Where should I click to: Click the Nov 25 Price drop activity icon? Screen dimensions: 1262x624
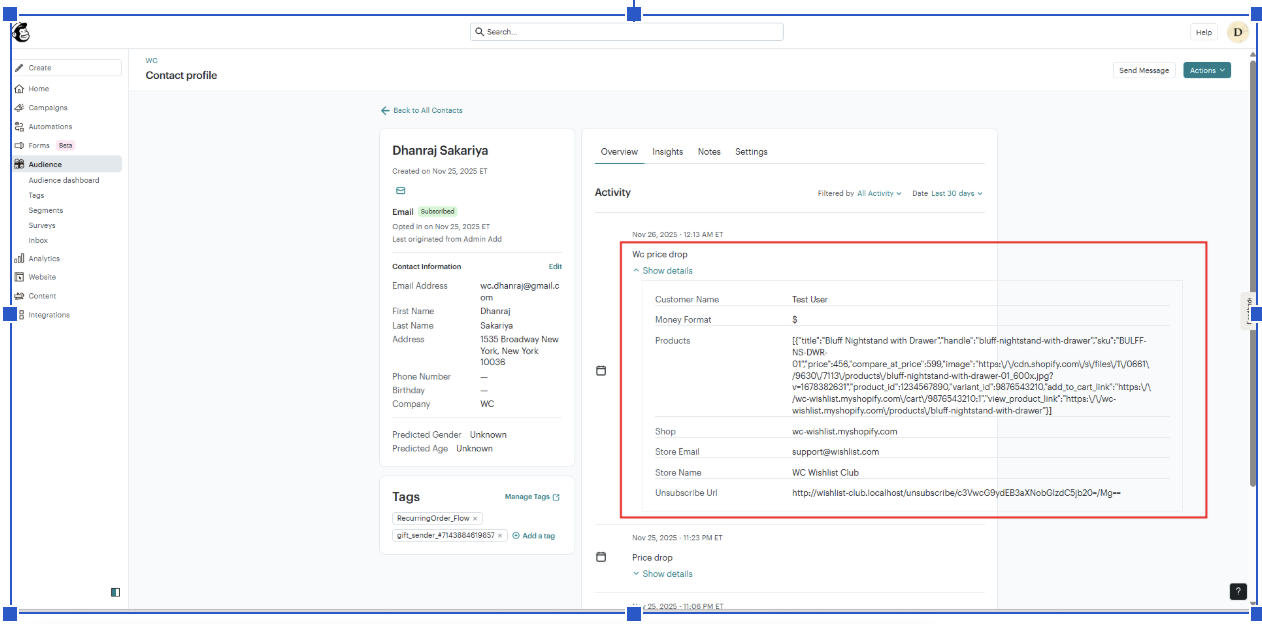[601, 557]
